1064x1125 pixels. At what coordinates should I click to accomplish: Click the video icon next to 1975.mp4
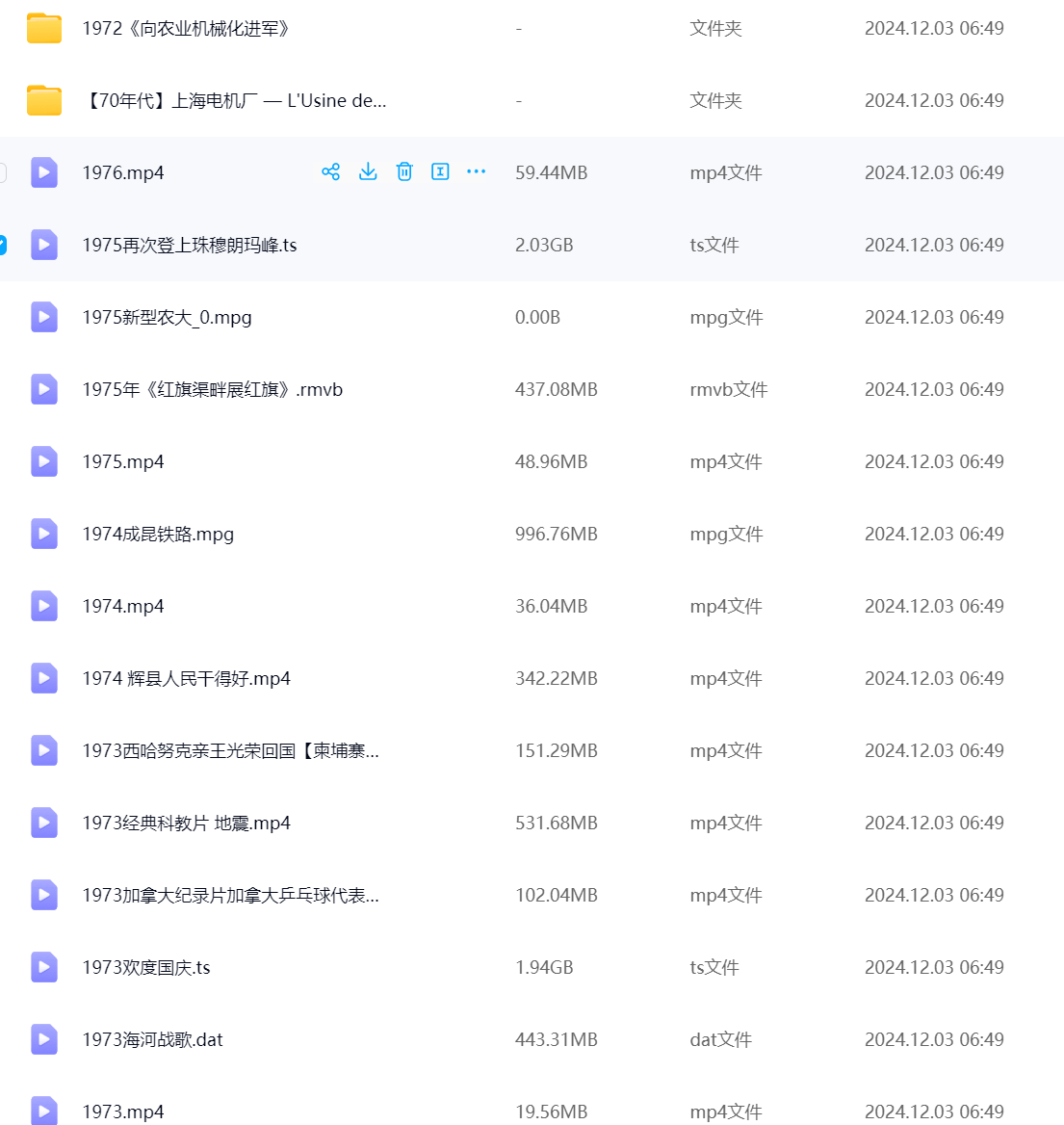[x=44, y=461]
